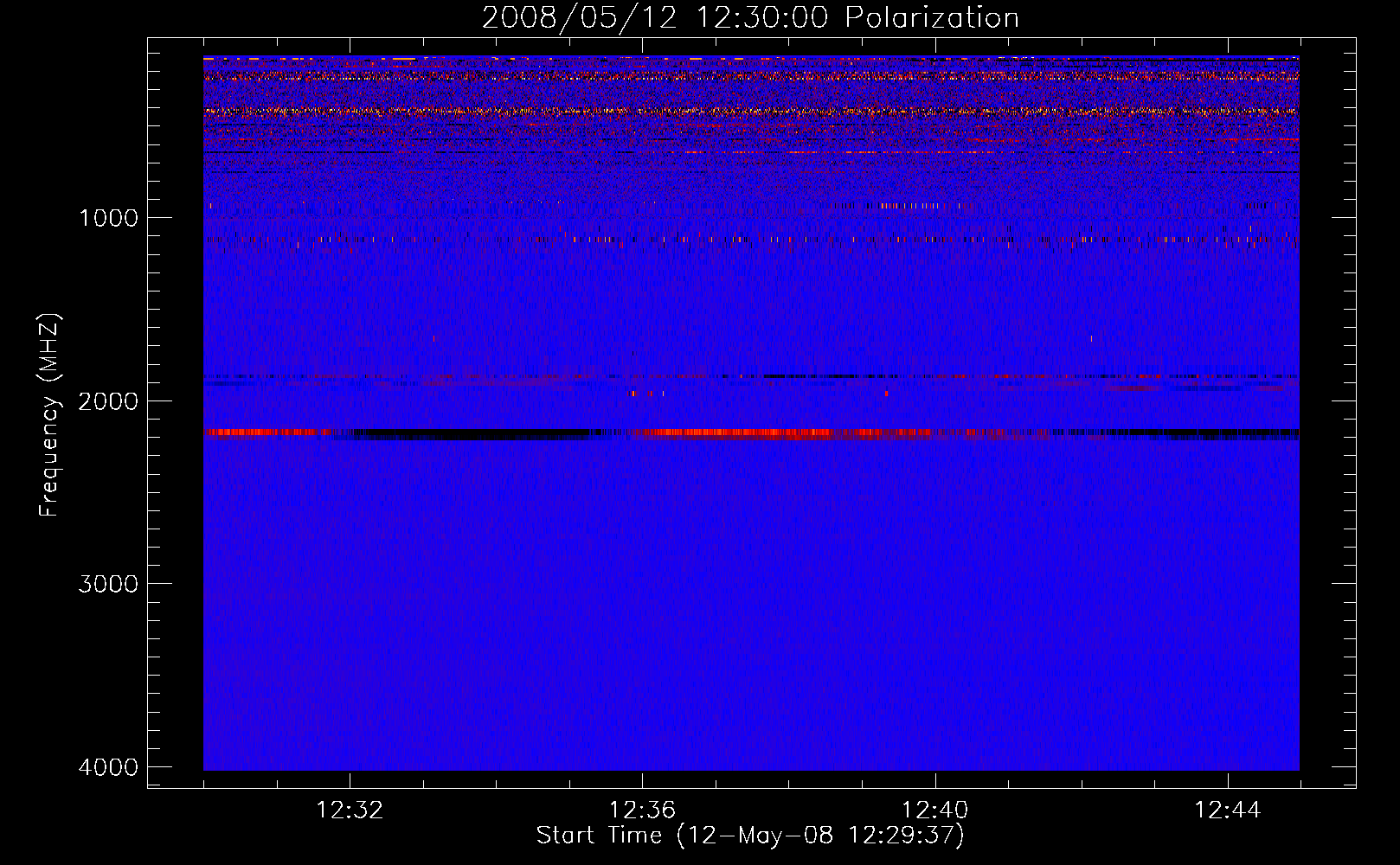Click the 12:40 time tick label
The height and width of the screenshot is (865, 1400).
(935, 811)
